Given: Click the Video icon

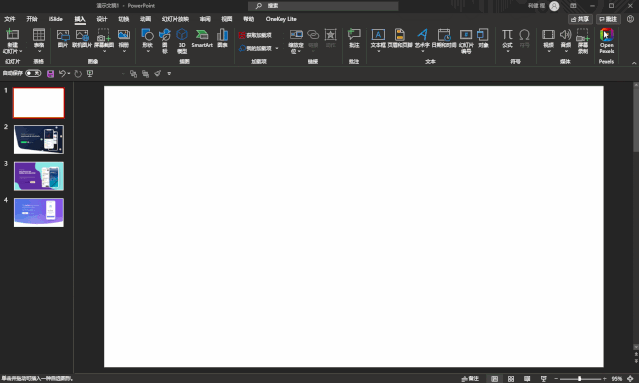Looking at the screenshot, I should pyautogui.click(x=548, y=35).
